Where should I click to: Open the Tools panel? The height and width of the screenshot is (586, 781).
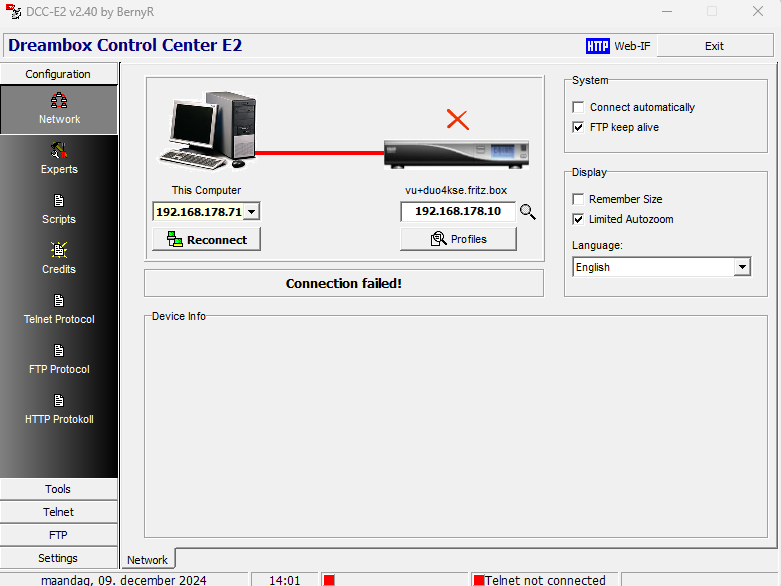[x=59, y=489]
